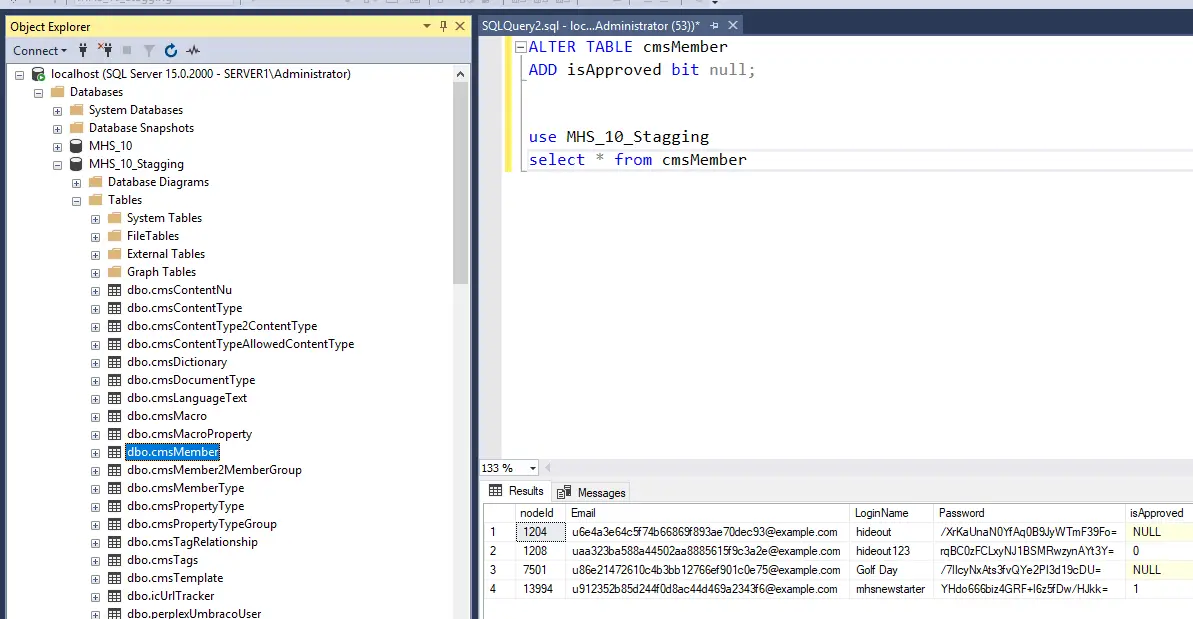The image size is (1193, 619).
Task: Click the table icon beside dbo.cmsMember
Action: 114,451
